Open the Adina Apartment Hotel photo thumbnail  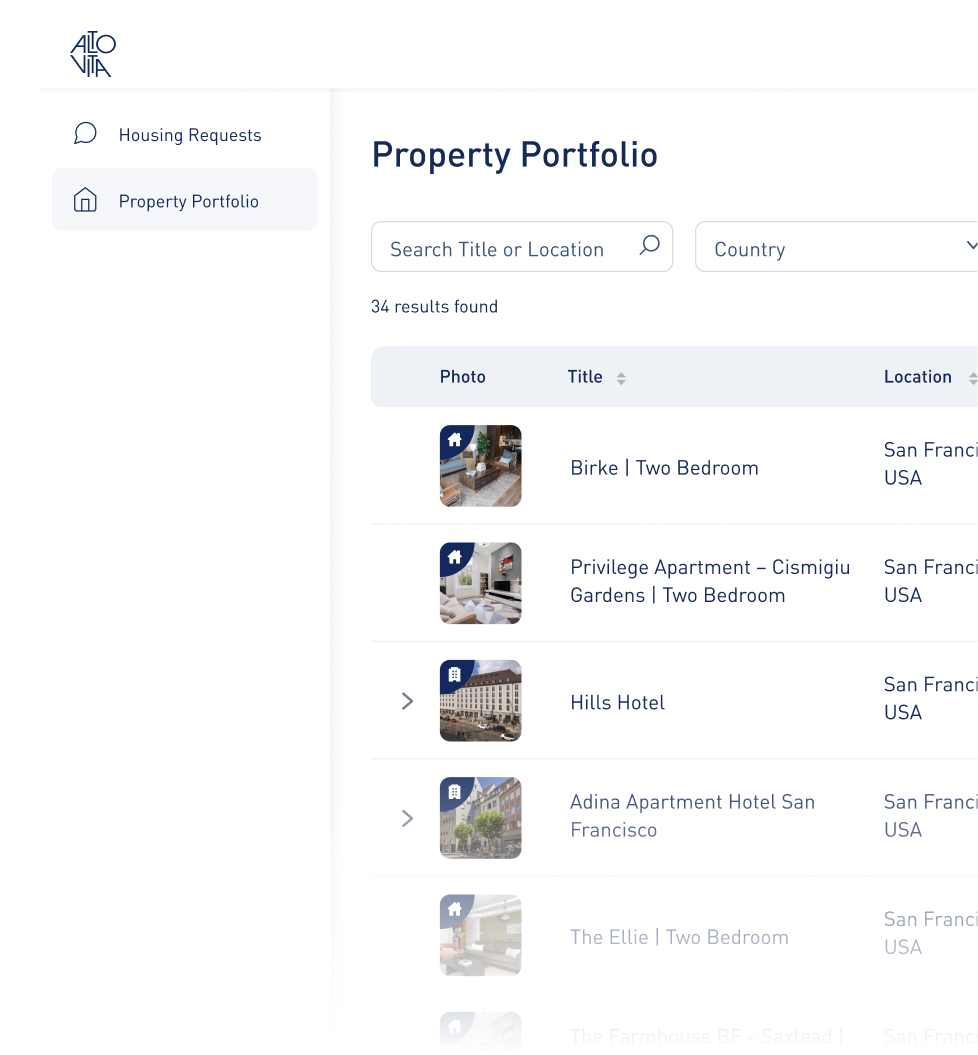coord(481,818)
